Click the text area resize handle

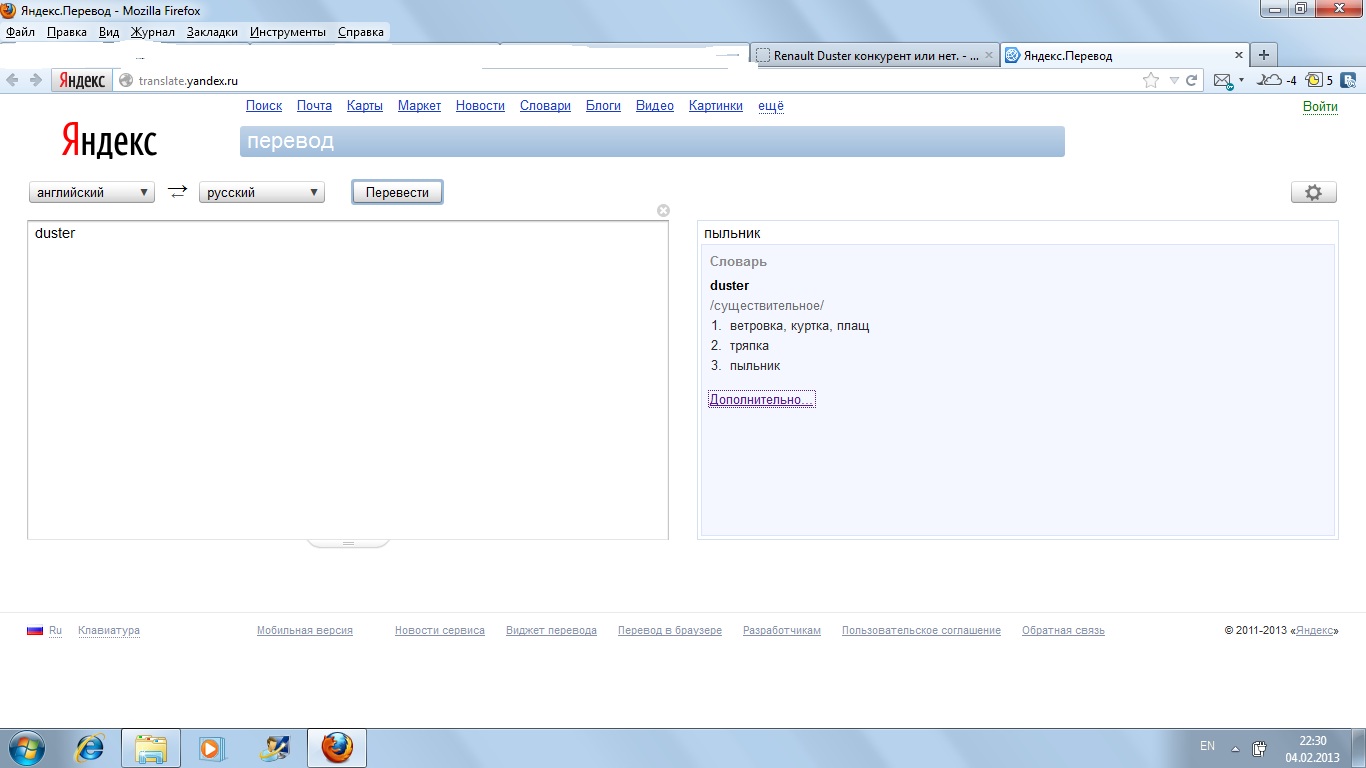(x=348, y=543)
